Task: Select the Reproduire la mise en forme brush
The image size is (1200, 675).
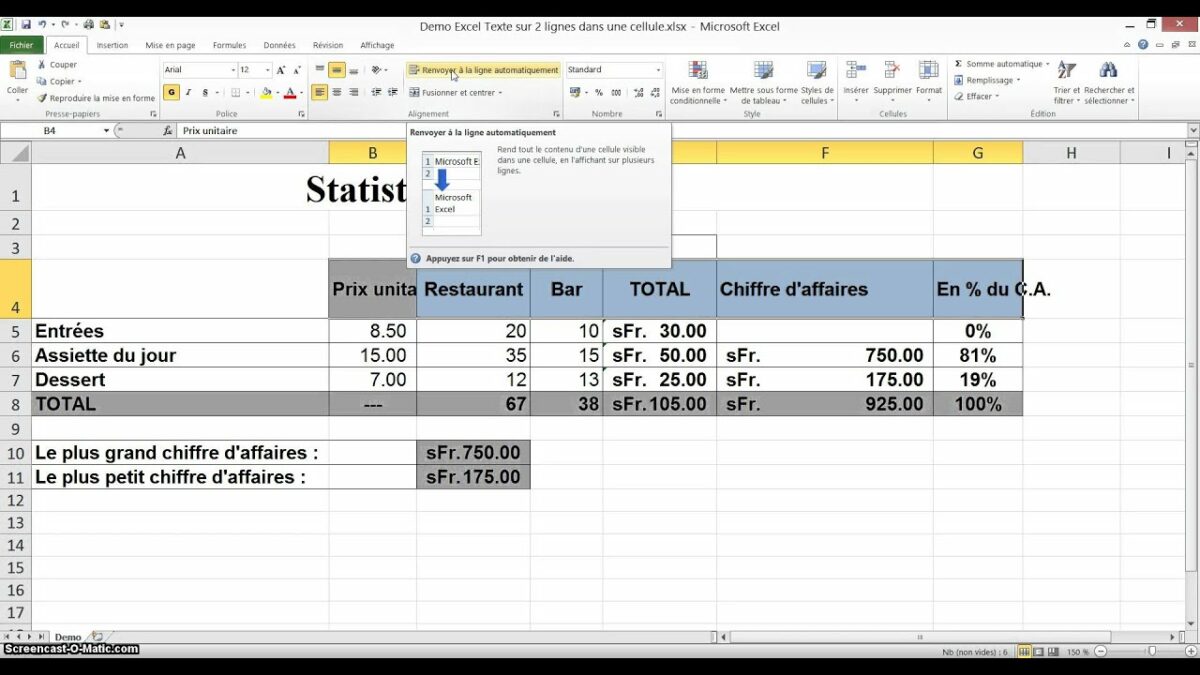Action: (x=43, y=98)
